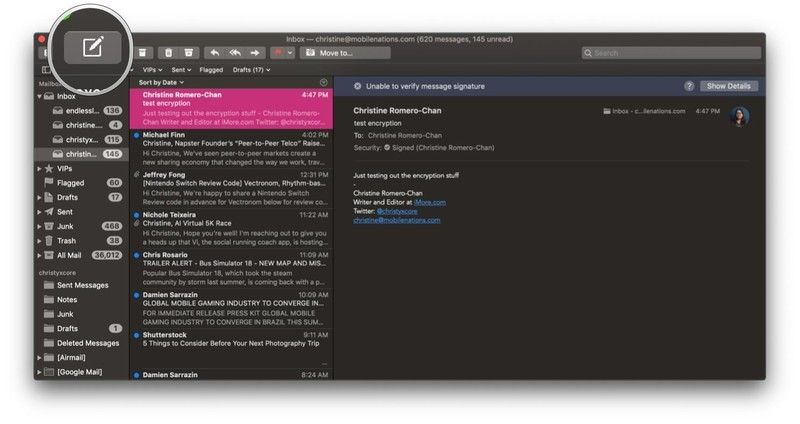Open the Sent Messages folder
This screenshot has width=800, height=424.
click(x=82, y=285)
